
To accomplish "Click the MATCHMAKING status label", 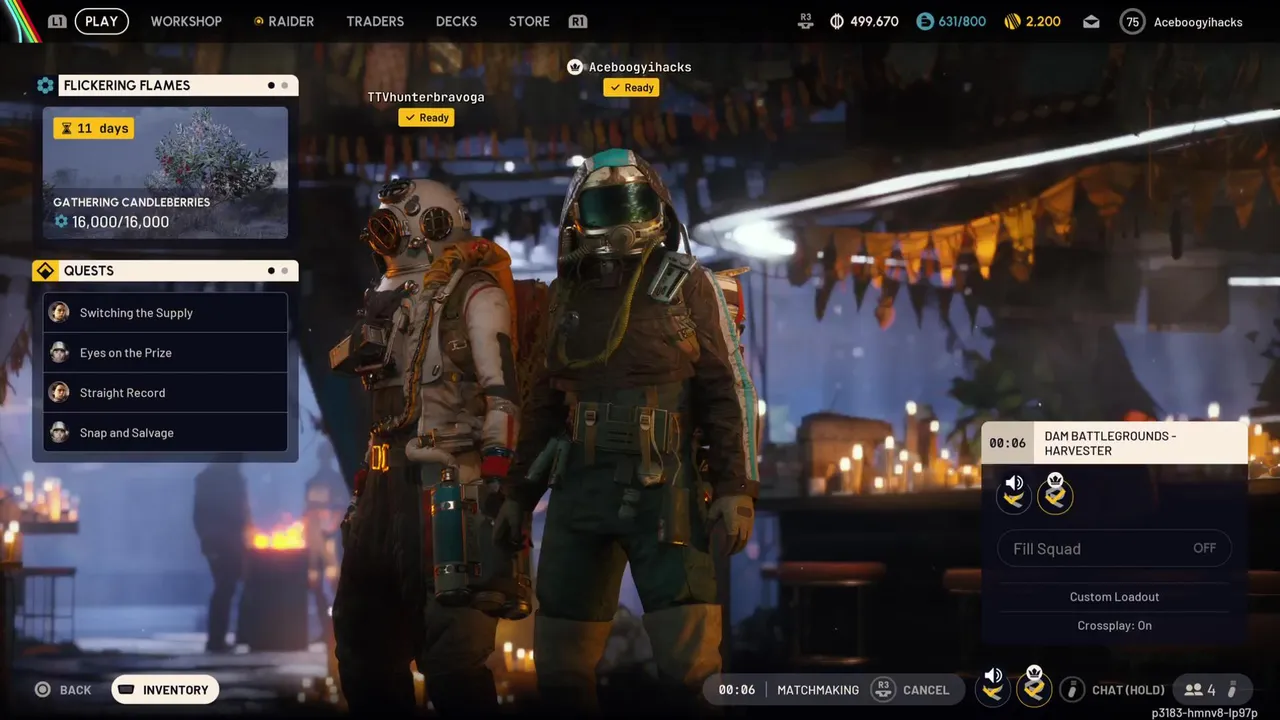I will tap(818, 690).
